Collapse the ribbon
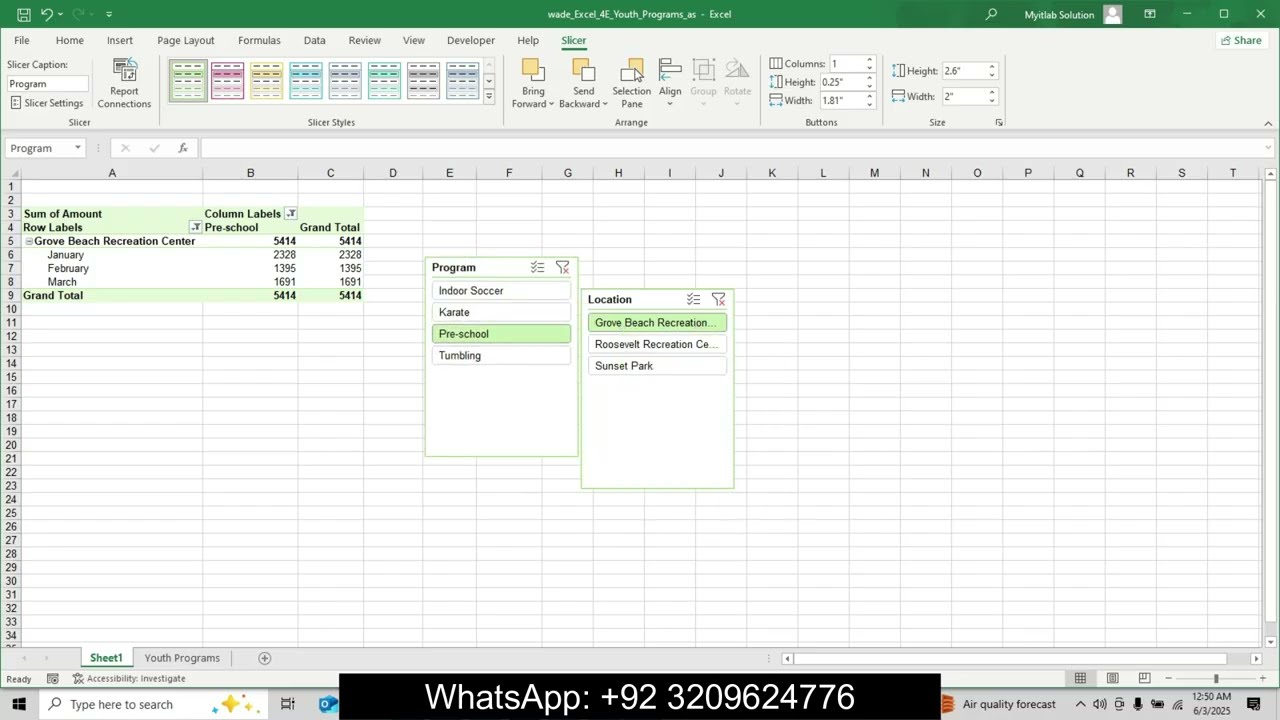The height and width of the screenshot is (720, 1280). click(1268, 123)
